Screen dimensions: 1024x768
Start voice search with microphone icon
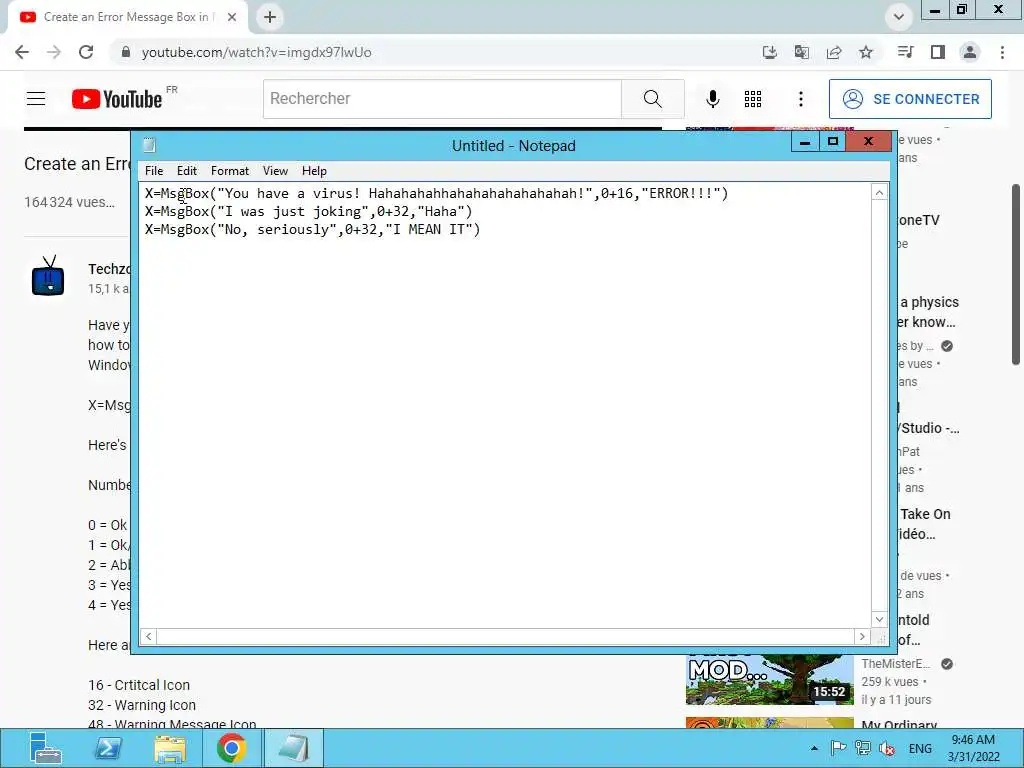(713, 99)
